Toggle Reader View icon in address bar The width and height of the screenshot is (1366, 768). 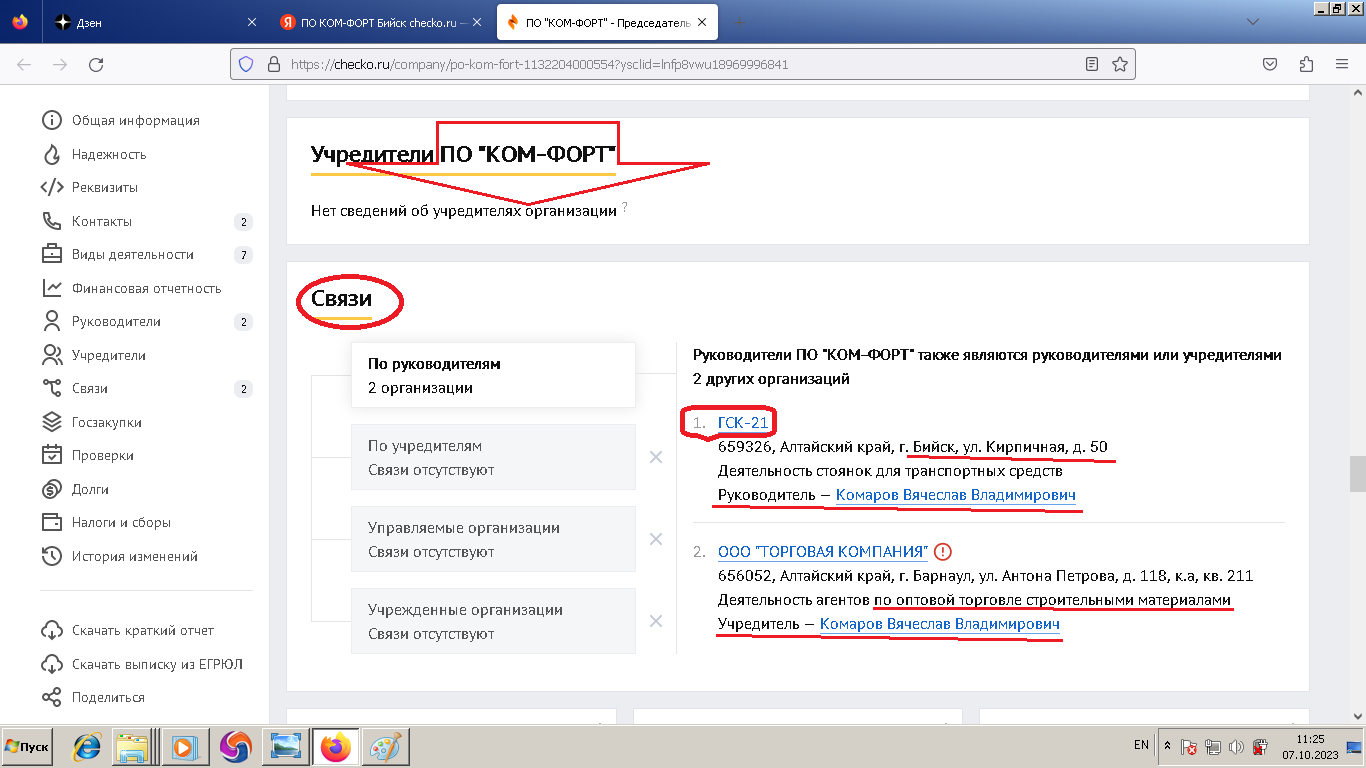pyautogui.click(x=1092, y=64)
